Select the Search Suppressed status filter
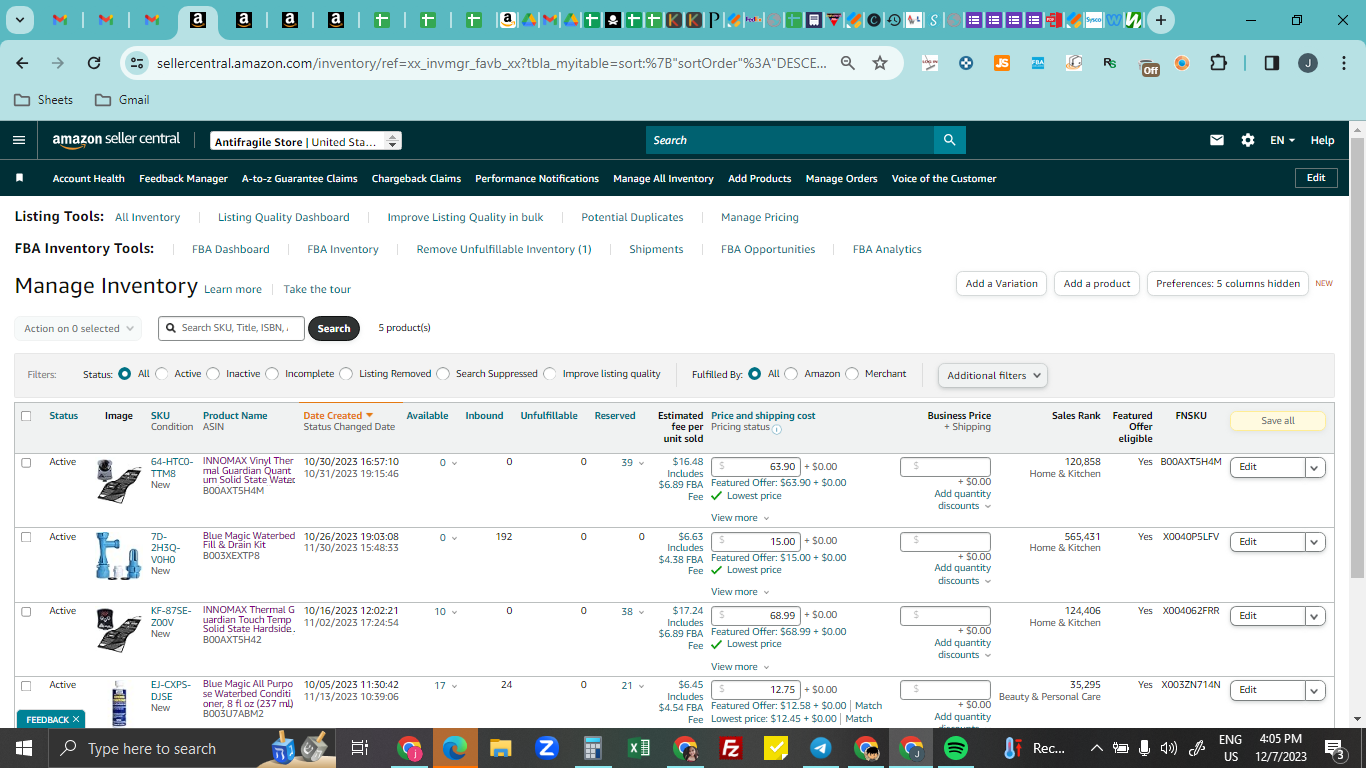The width and height of the screenshot is (1366, 768). (x=443, y=374)
